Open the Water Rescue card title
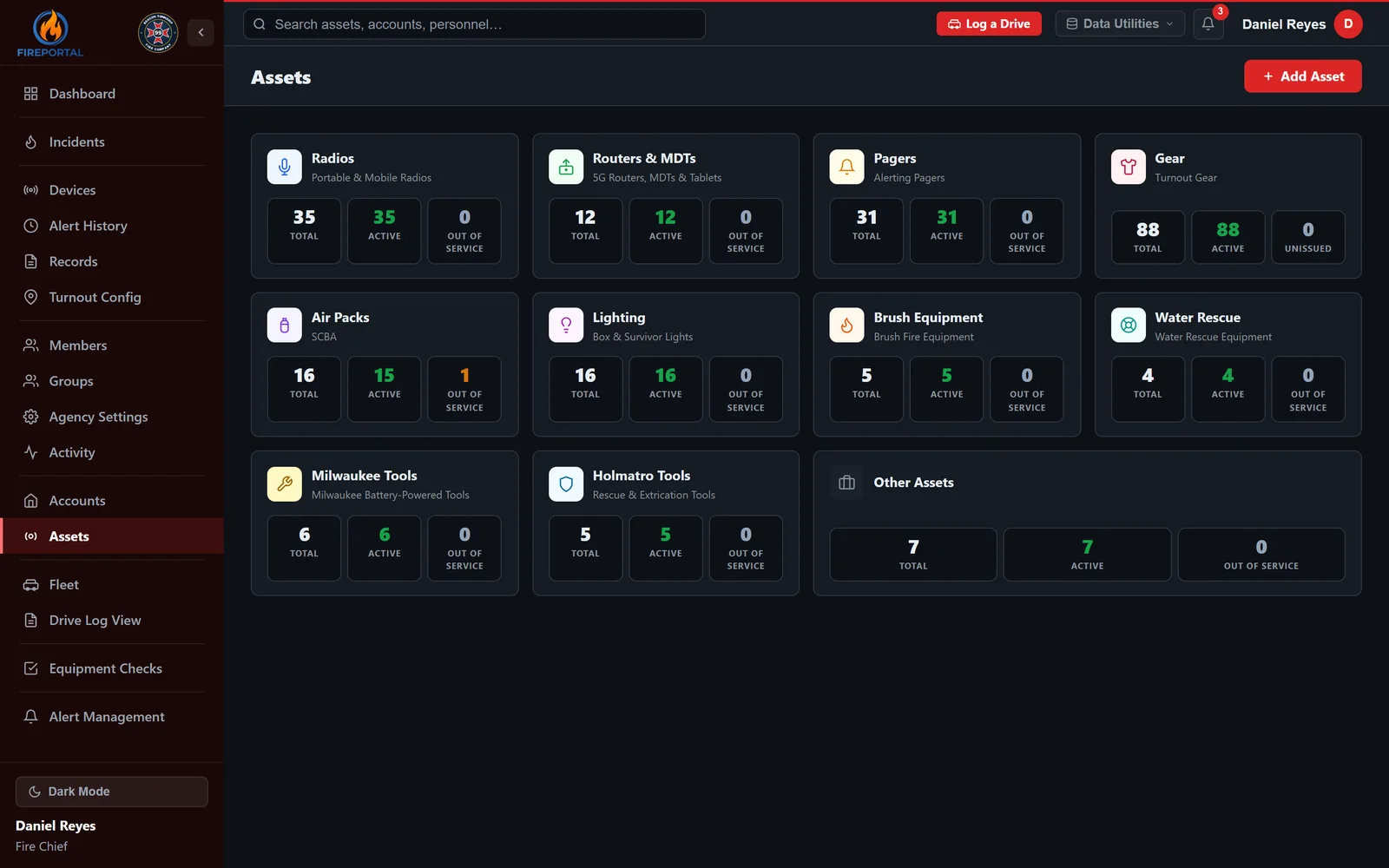Viewport: 1389px width, 868px height. click(1197, 318)
